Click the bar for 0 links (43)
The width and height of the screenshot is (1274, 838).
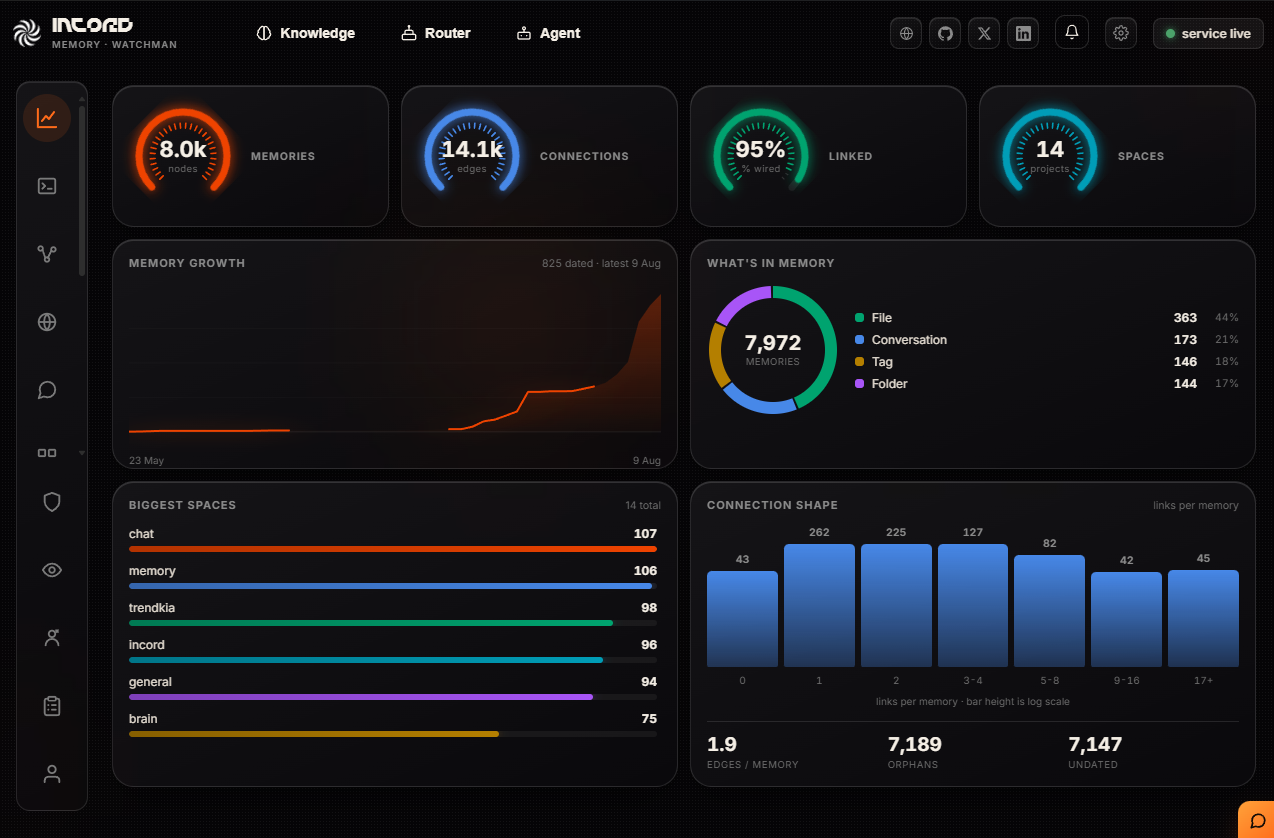742,619
